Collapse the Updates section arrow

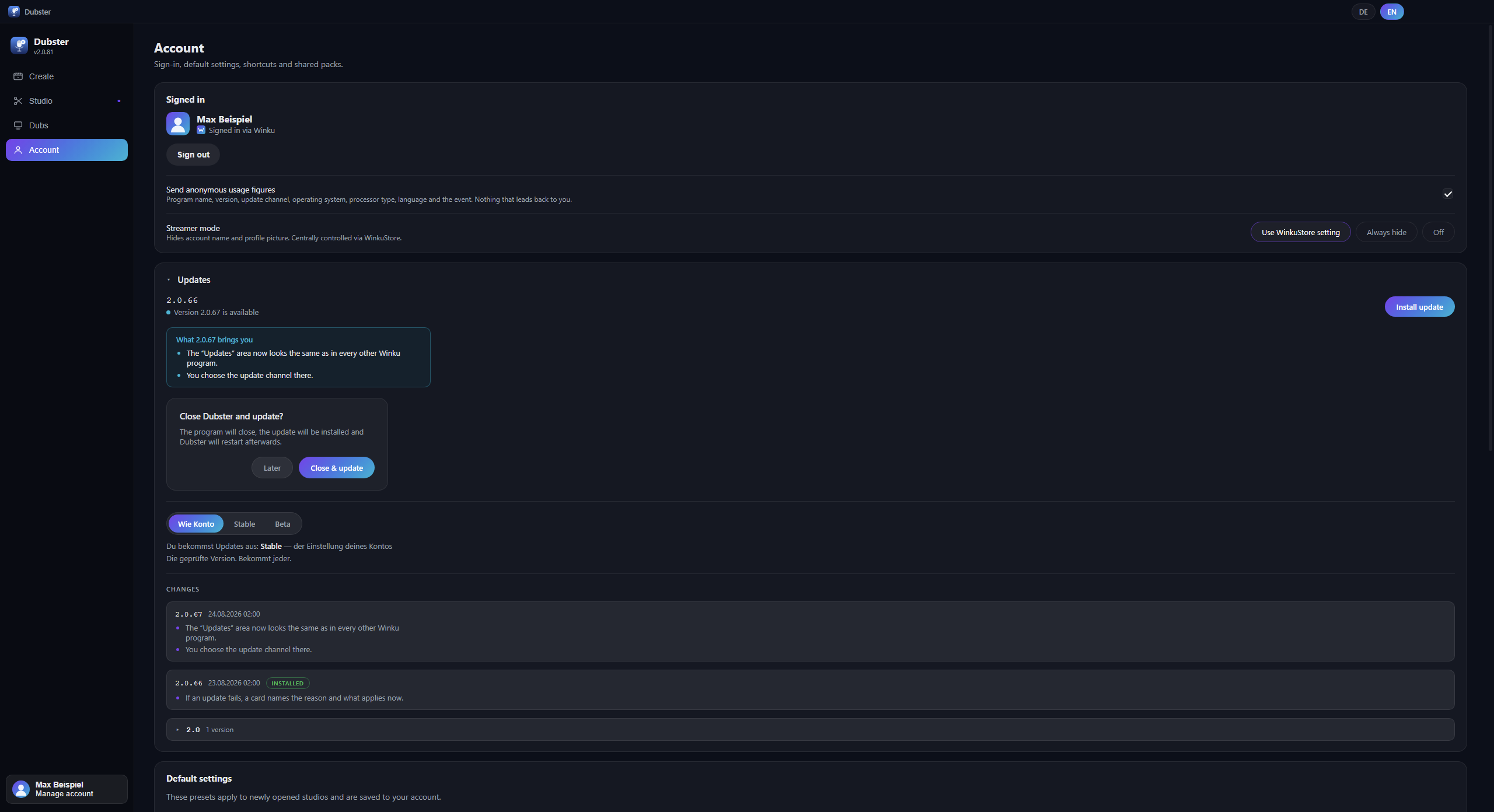(169, 280)
